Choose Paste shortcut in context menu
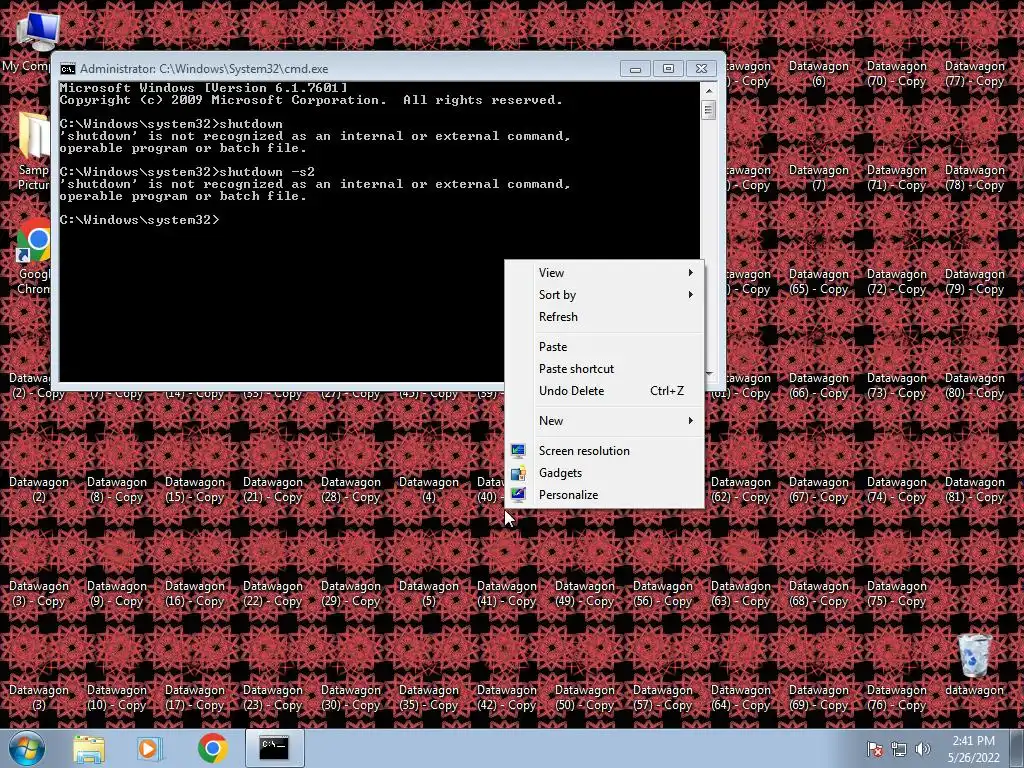This screenshot has width=1024, height=768. click(605, 369)
